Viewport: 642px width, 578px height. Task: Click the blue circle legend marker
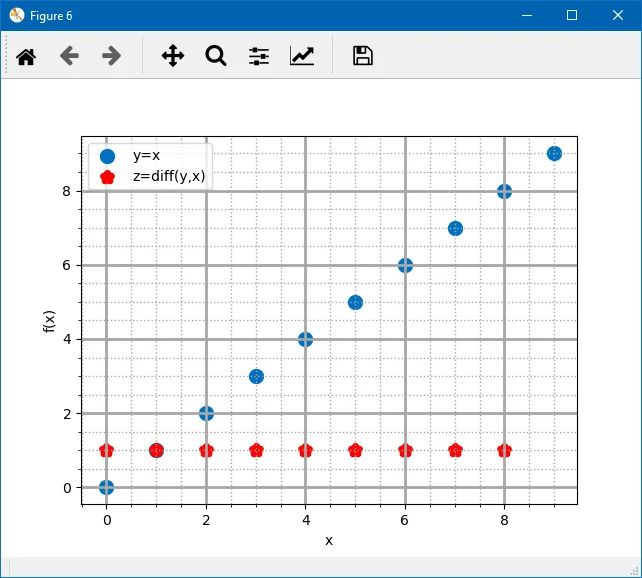point(107,156)
